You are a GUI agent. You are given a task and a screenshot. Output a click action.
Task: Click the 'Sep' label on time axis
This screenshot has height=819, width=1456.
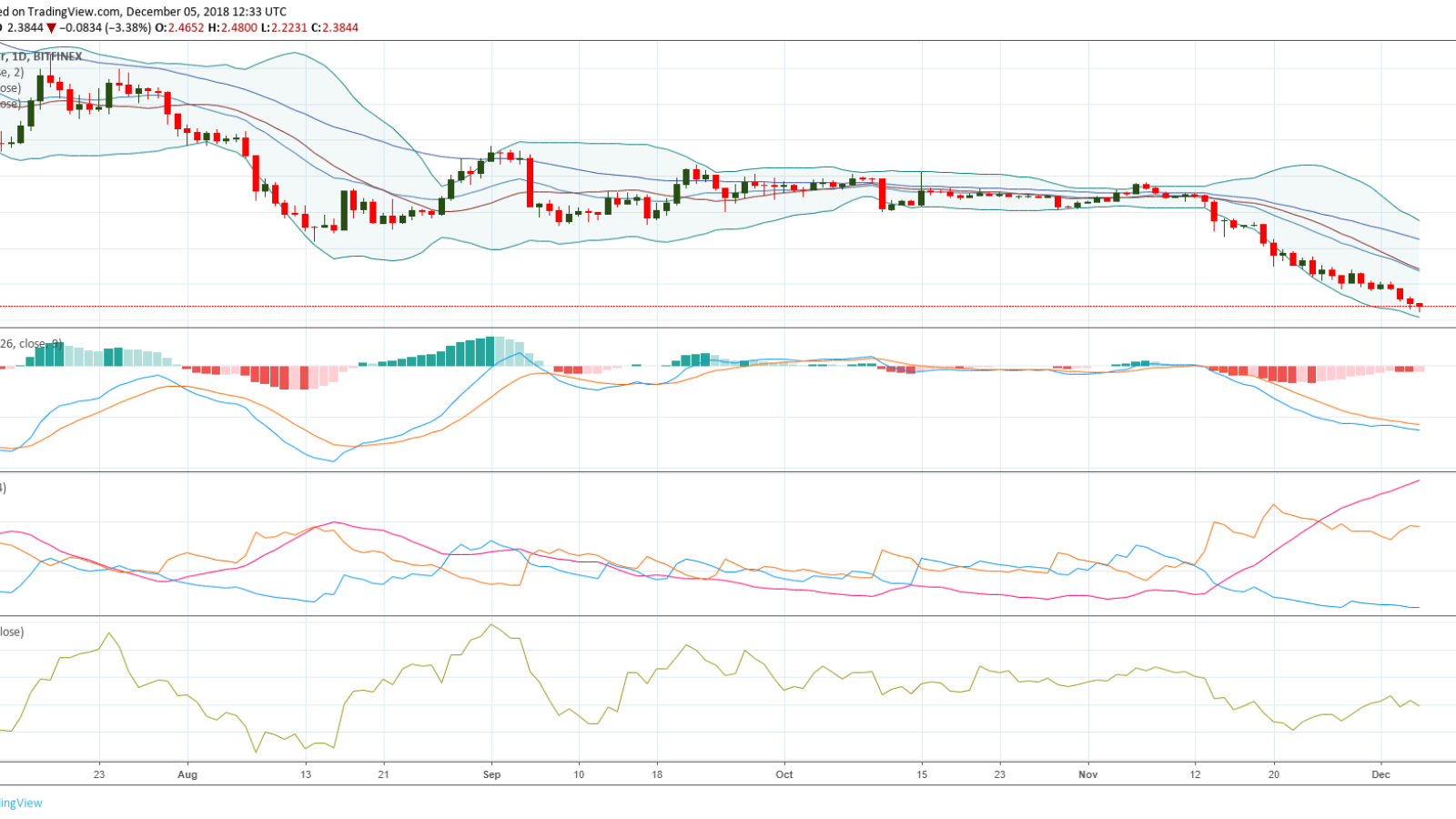(491, 775)
